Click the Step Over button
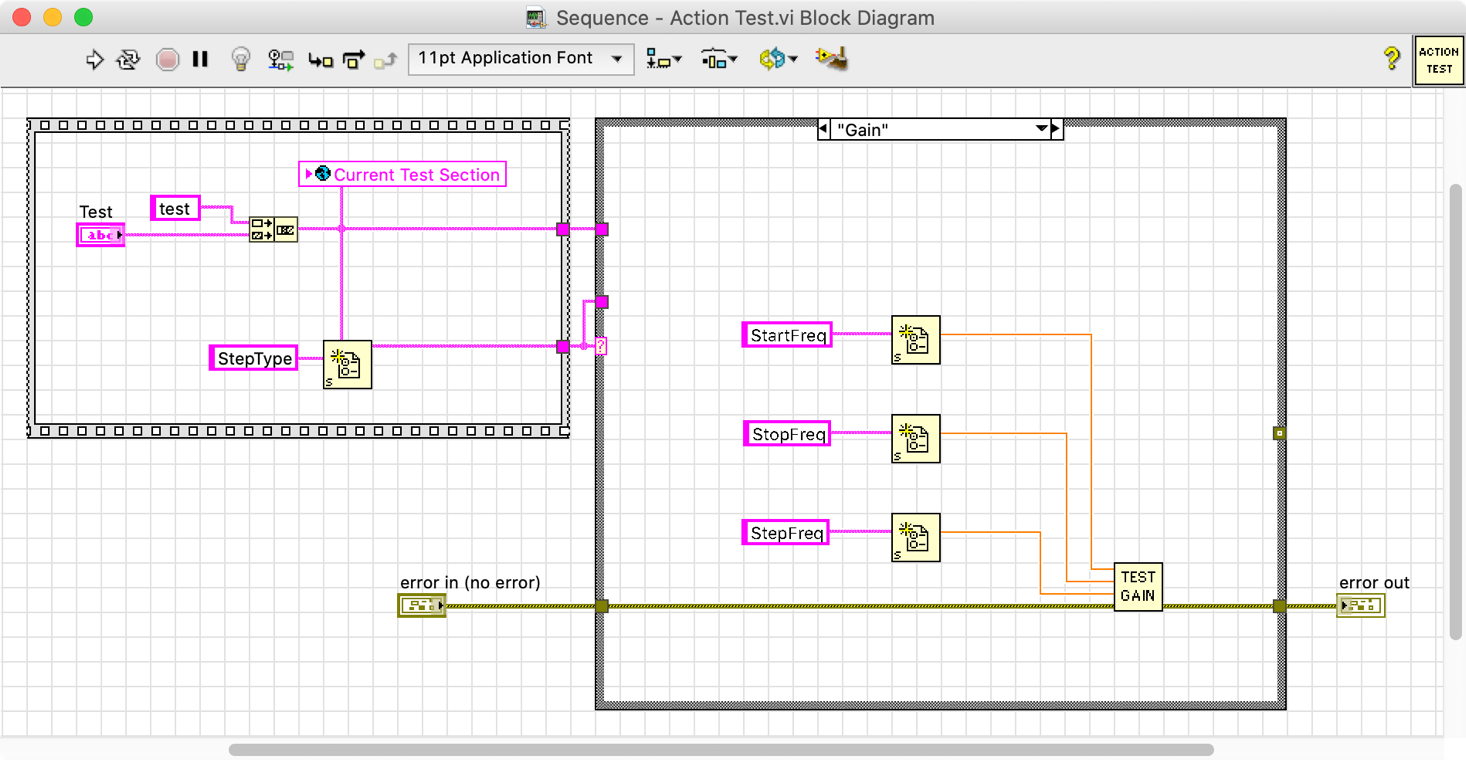The height and width of the screenshot is (760, 1466). (x=353, y=60)
